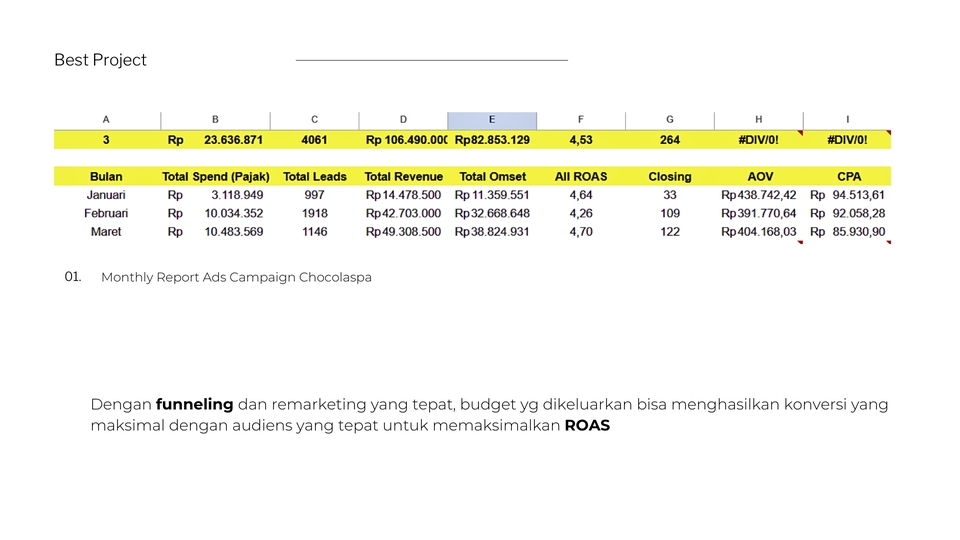This screenshot has width=960, height=540.
Task: Select the Januari row label
Action: point(106,195)
